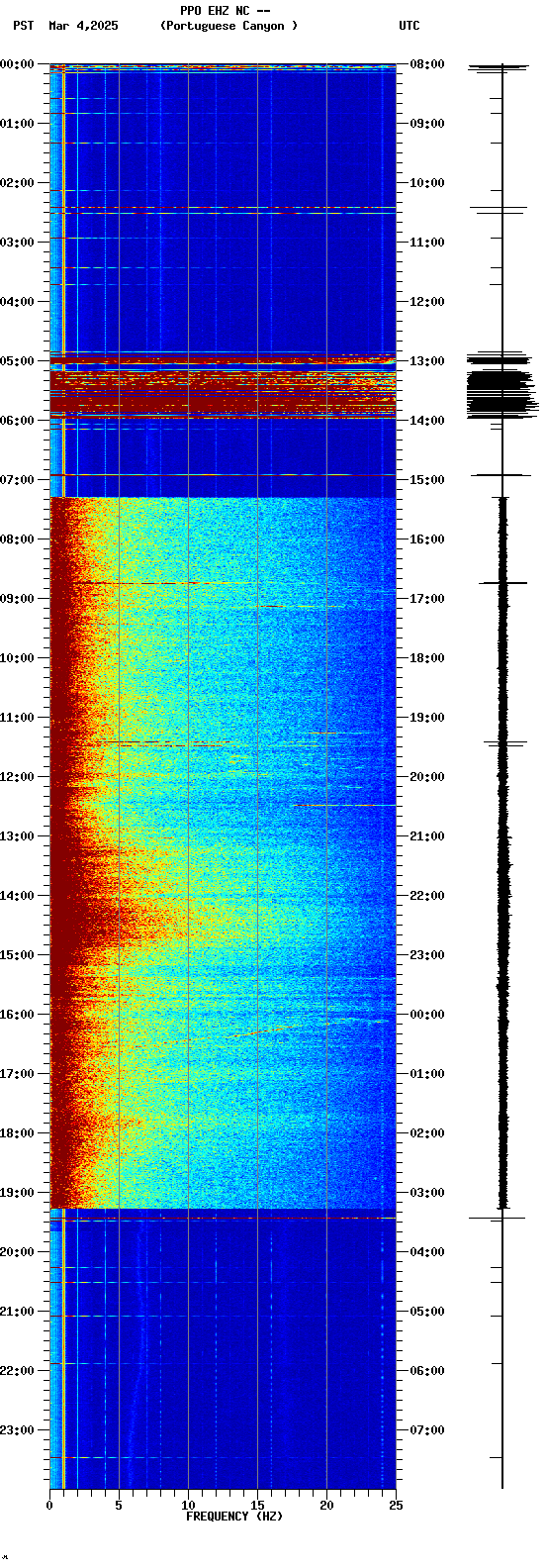Select the '(Portuguese Canyon )' station name
The width and height of the screenshot is (546, 1568).
tap(228, 26)
